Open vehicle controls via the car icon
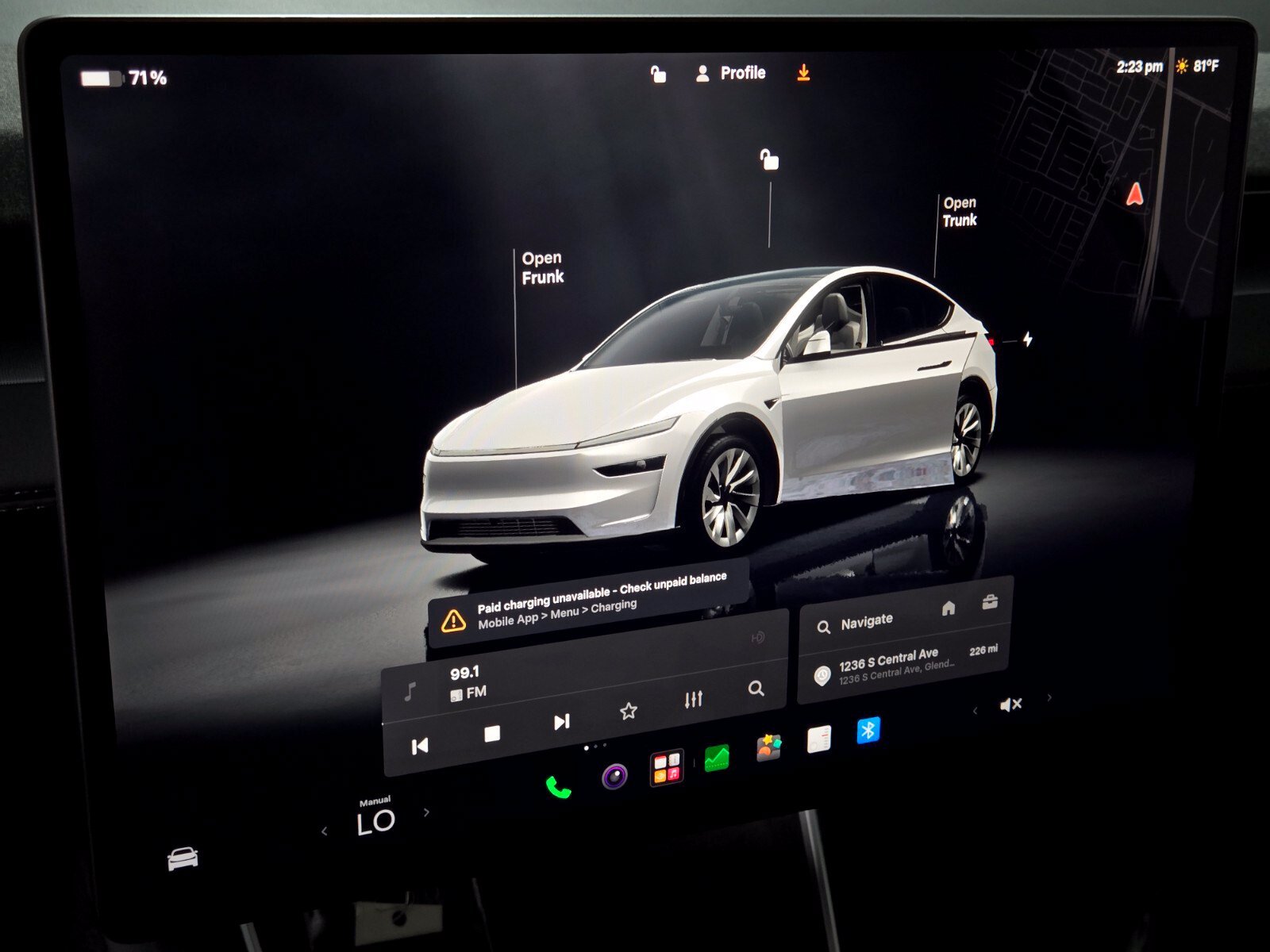Image resolution: width=1270 pixels, height=952 pixels. tap(183, 858)
